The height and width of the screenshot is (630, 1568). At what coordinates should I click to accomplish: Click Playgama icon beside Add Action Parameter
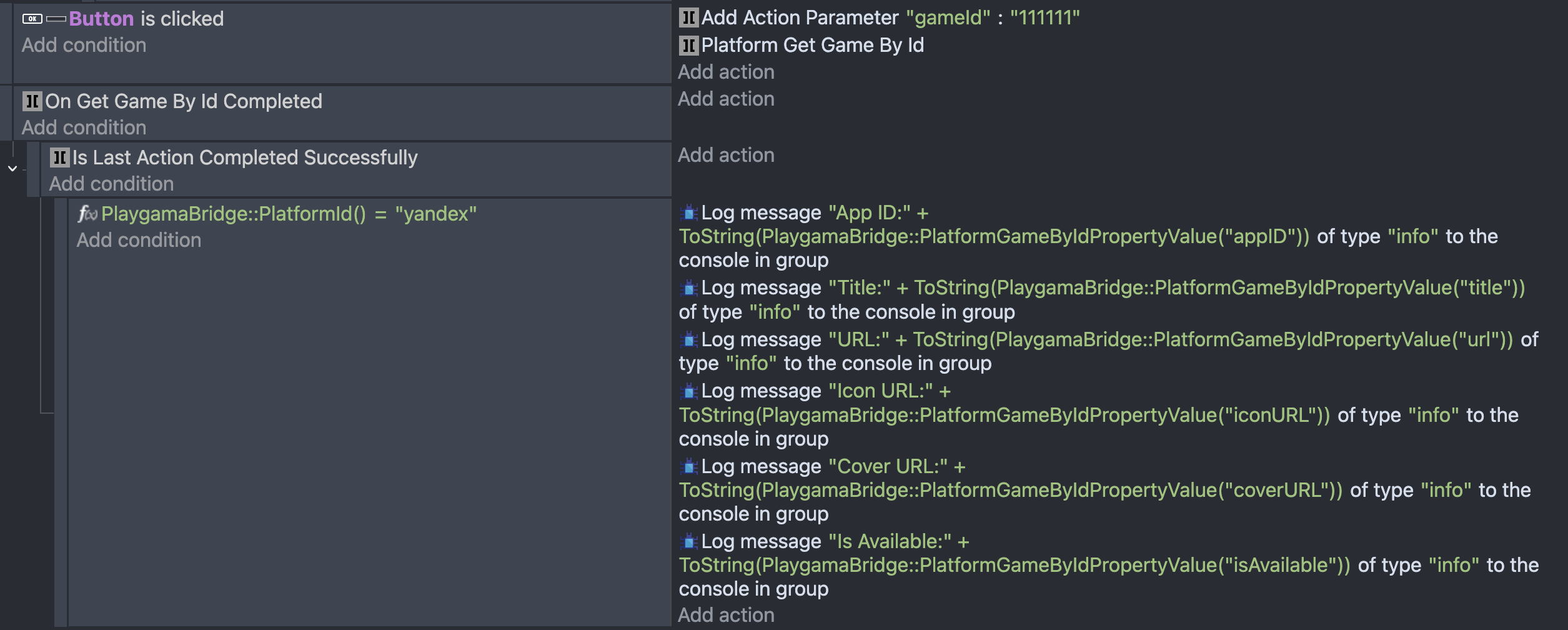pyautogui.click(x=688, y=17)
